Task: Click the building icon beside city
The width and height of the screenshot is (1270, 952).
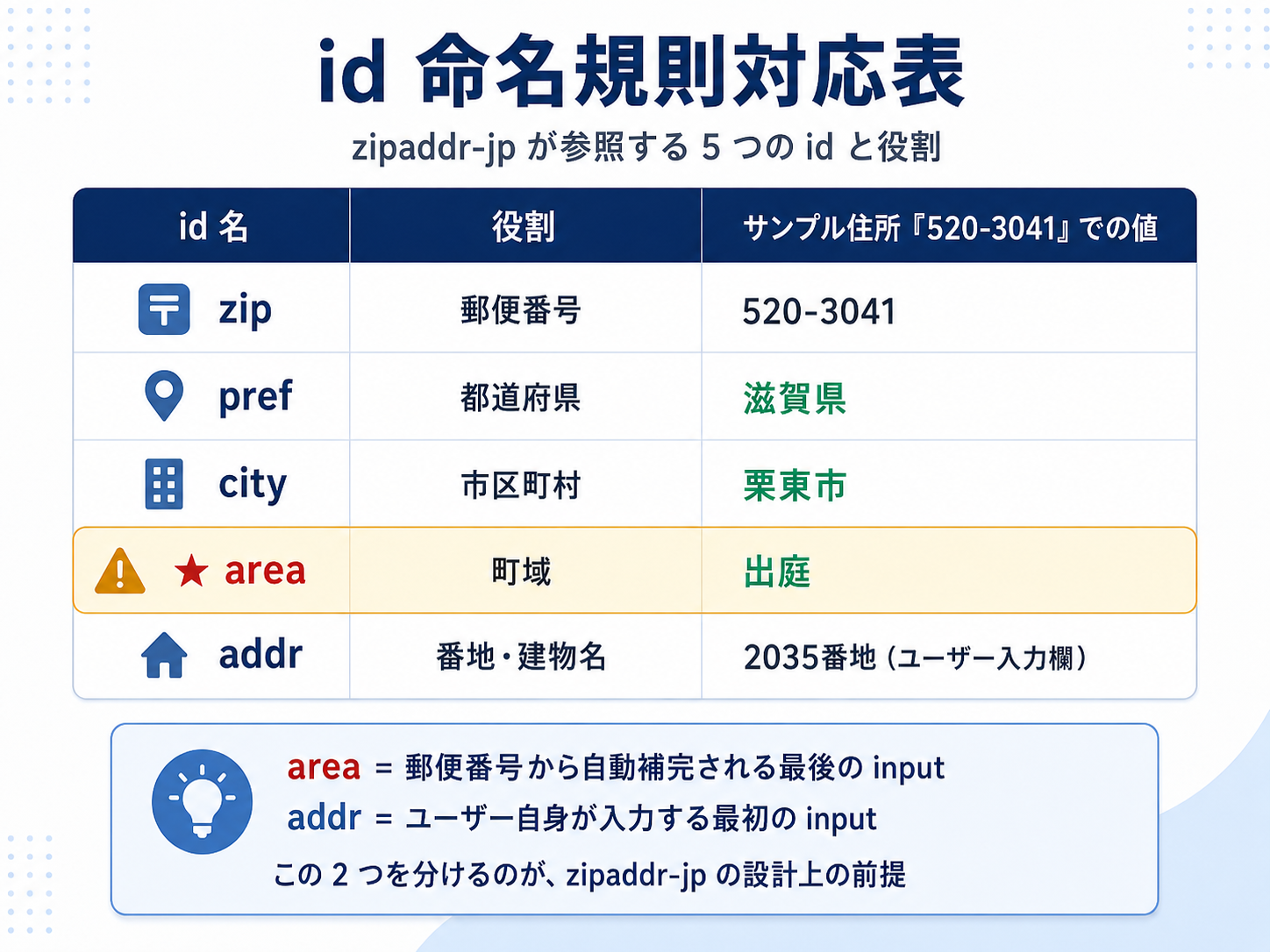Action: 164,484
